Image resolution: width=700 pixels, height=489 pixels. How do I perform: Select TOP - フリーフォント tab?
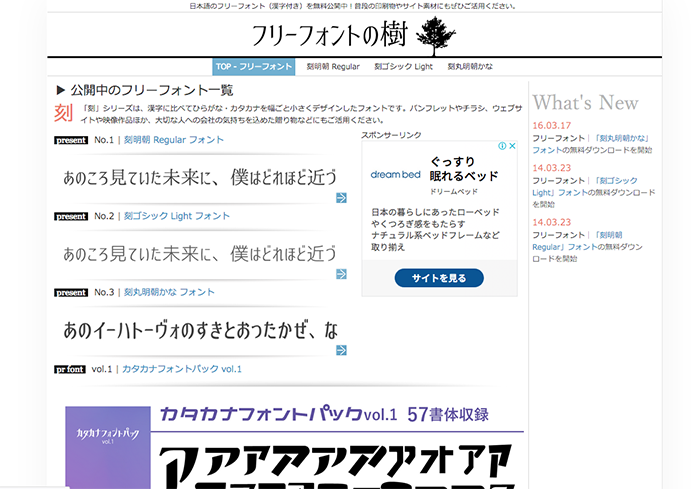[254, 67]
